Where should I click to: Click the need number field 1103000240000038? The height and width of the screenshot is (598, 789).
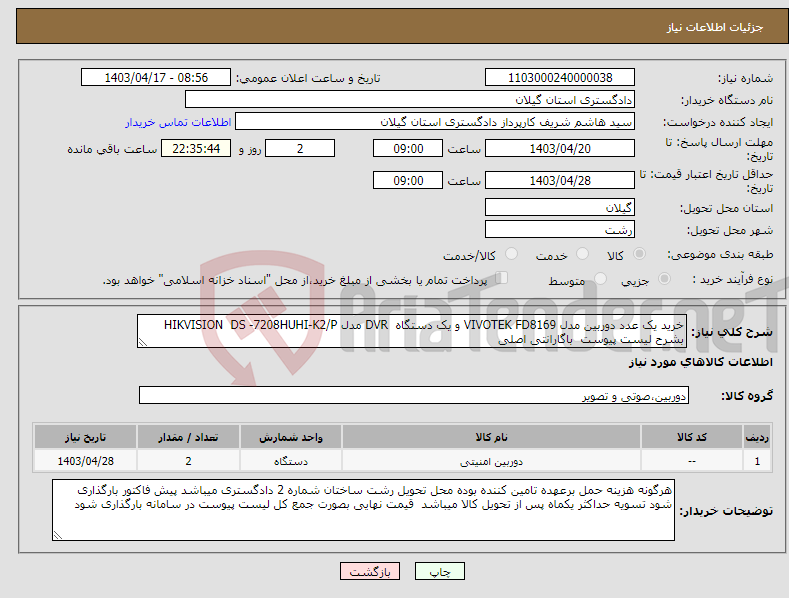coord(560,78)
